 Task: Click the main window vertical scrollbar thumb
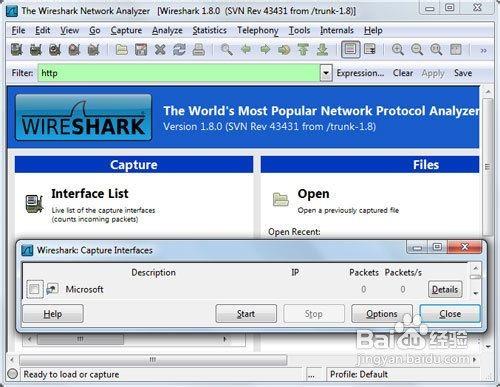point(487,167)
